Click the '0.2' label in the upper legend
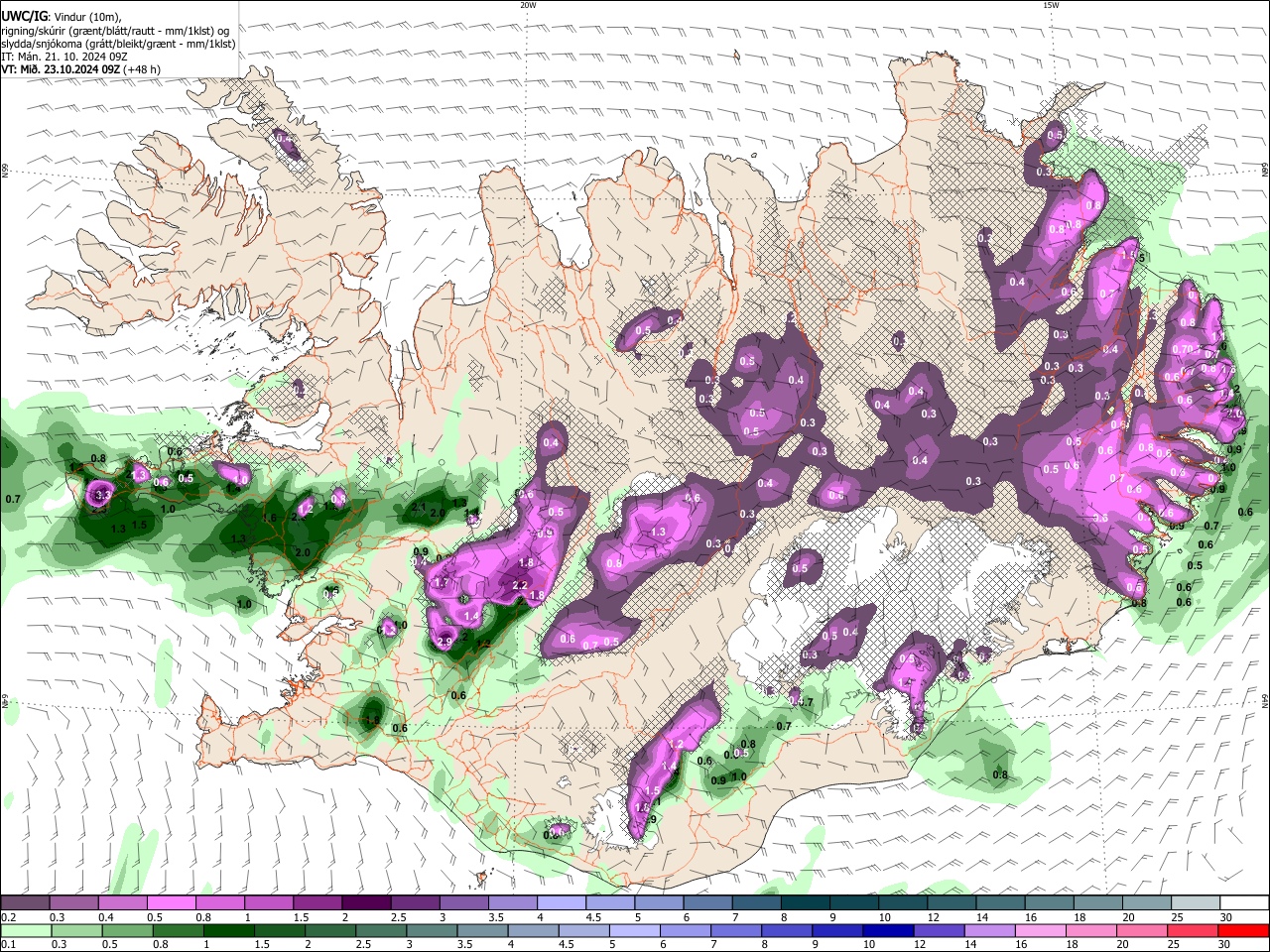Screen dimensions: 1270x952 [7, 917]
